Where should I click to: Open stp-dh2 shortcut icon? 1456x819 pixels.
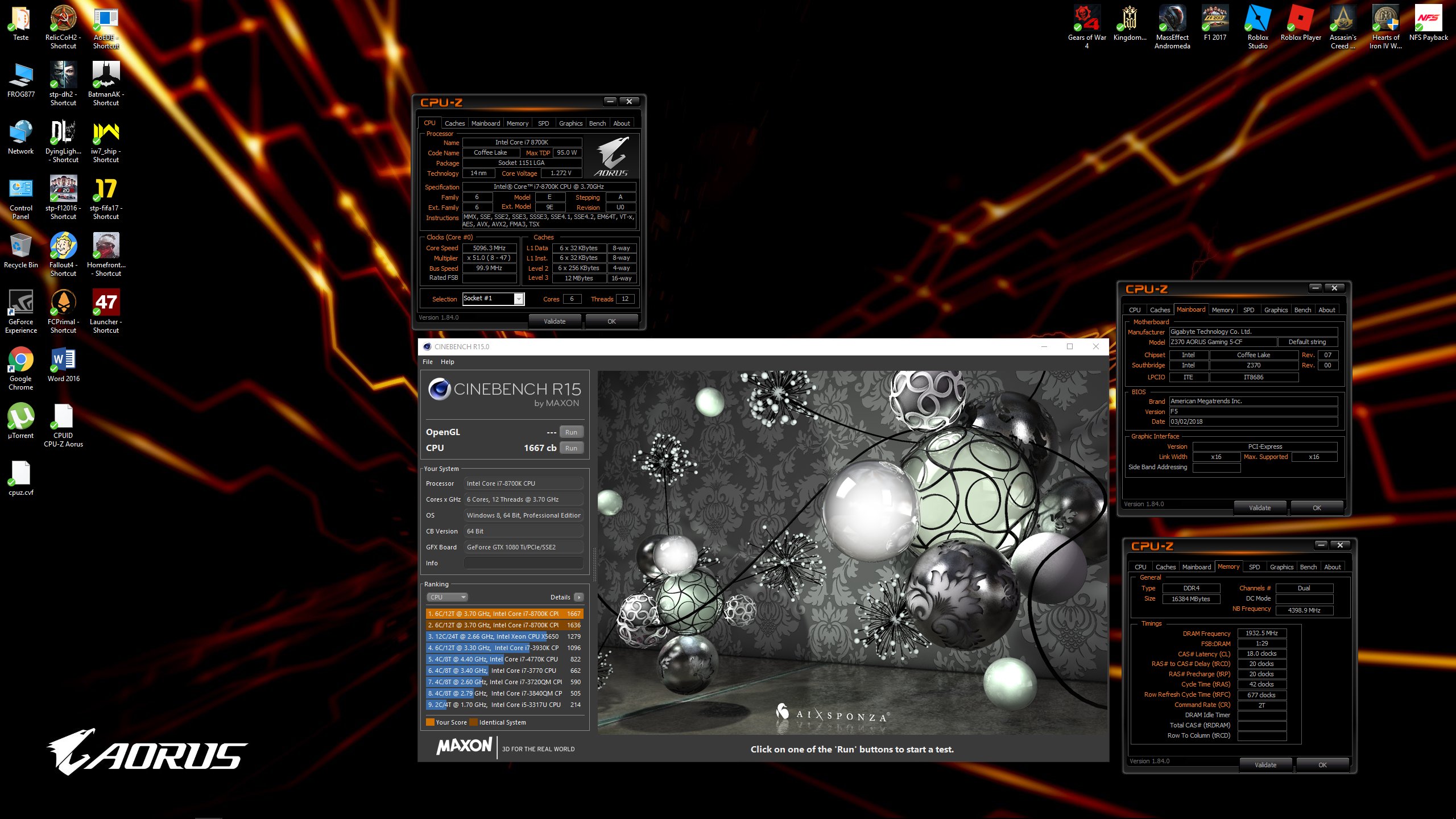(63, 84)
